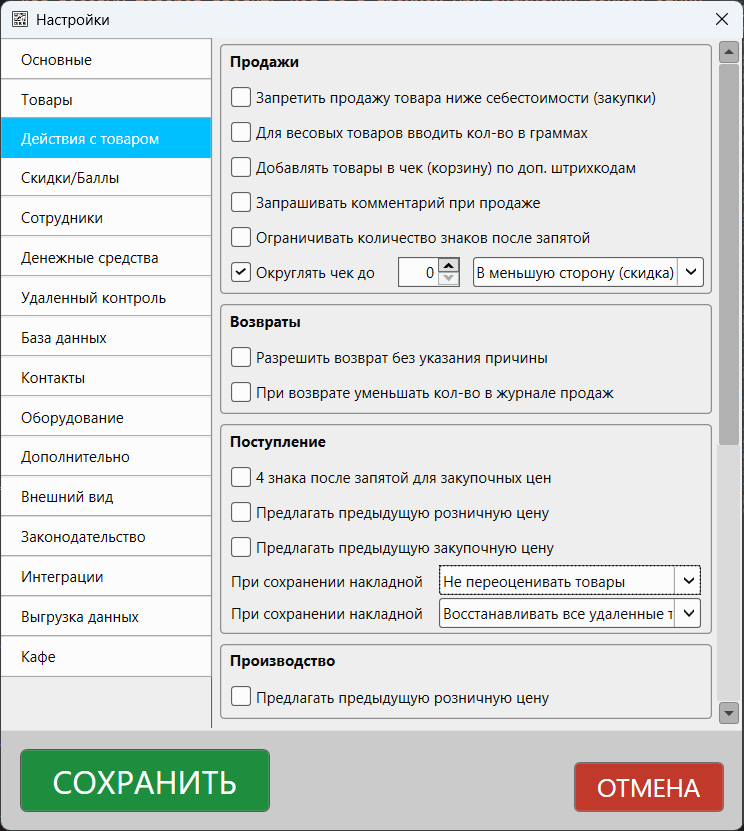Click the down arrow on rounding stepper

coord(449,279)
